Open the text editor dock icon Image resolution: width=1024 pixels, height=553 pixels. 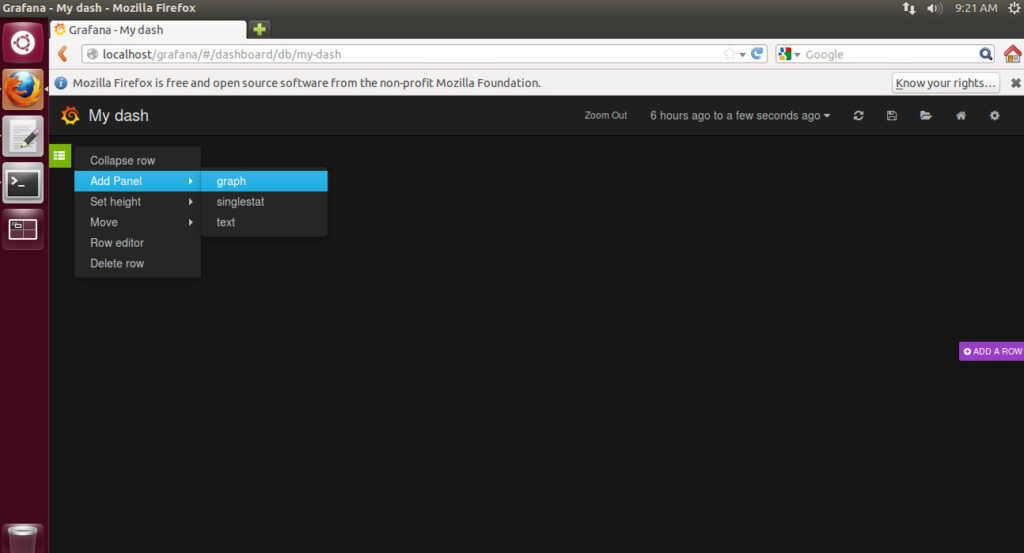click(23, 136)
